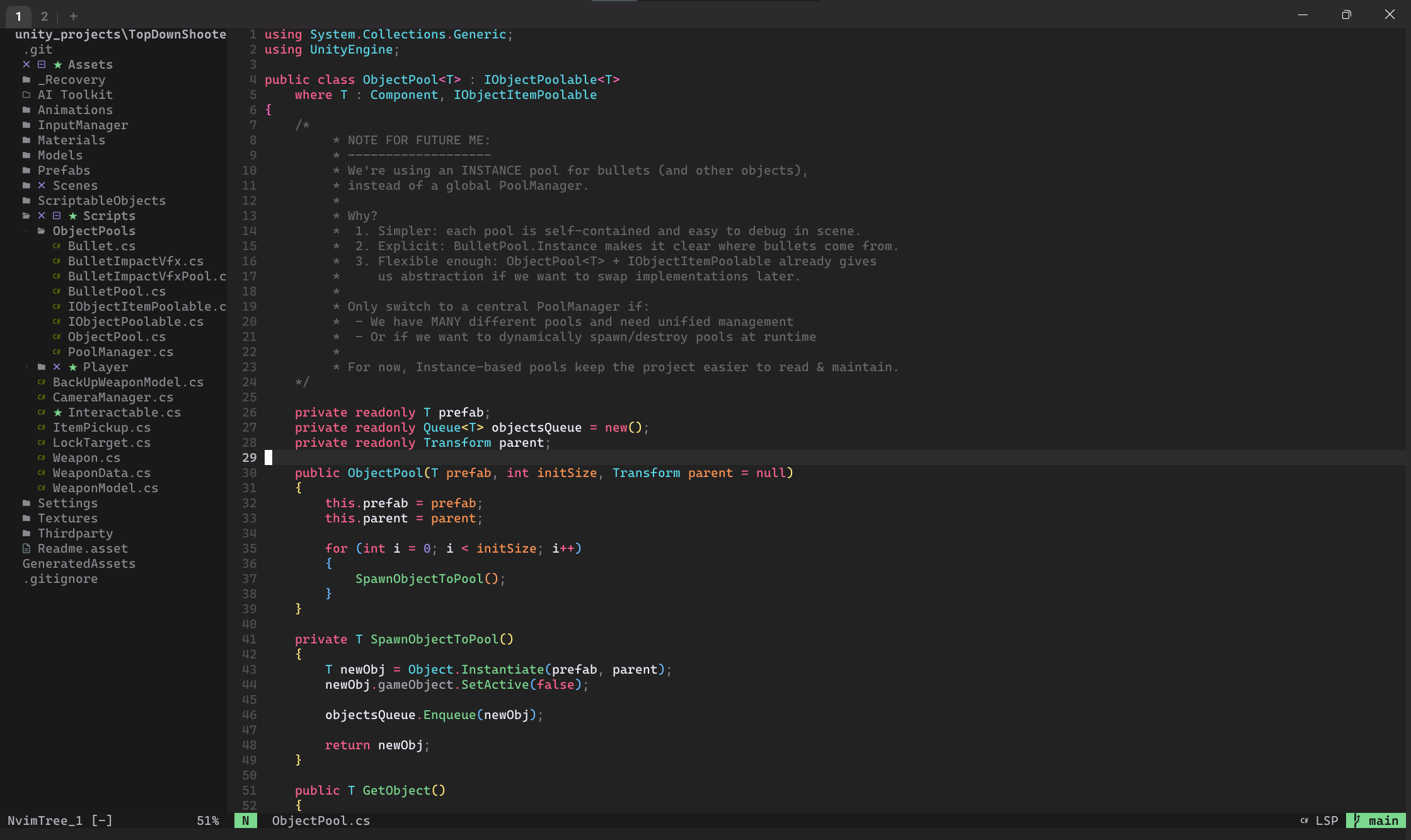This screenshot has height=840, width=1411.
Task: Click the folder icon beside Materials
Action: 26,141
